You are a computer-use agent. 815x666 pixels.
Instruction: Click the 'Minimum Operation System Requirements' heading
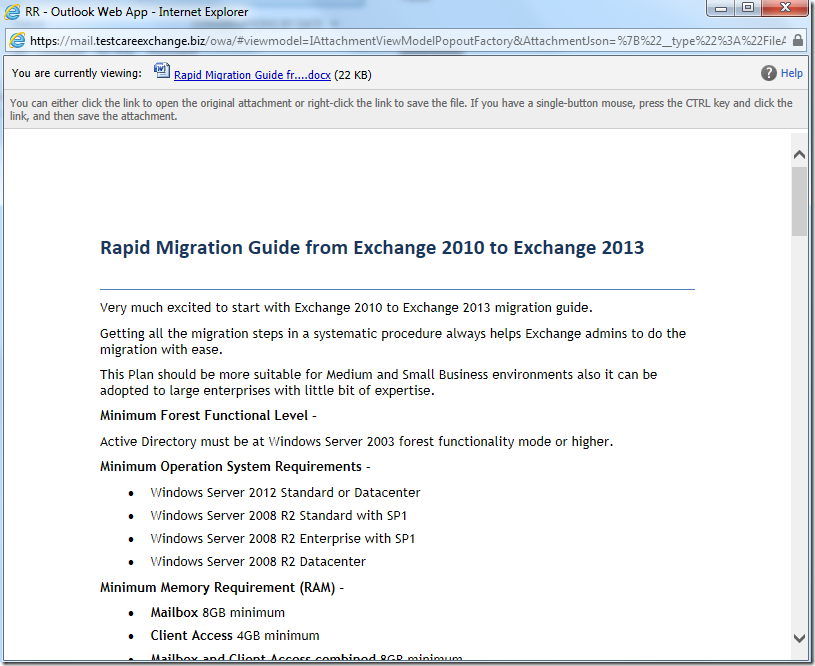click(235, 466)
